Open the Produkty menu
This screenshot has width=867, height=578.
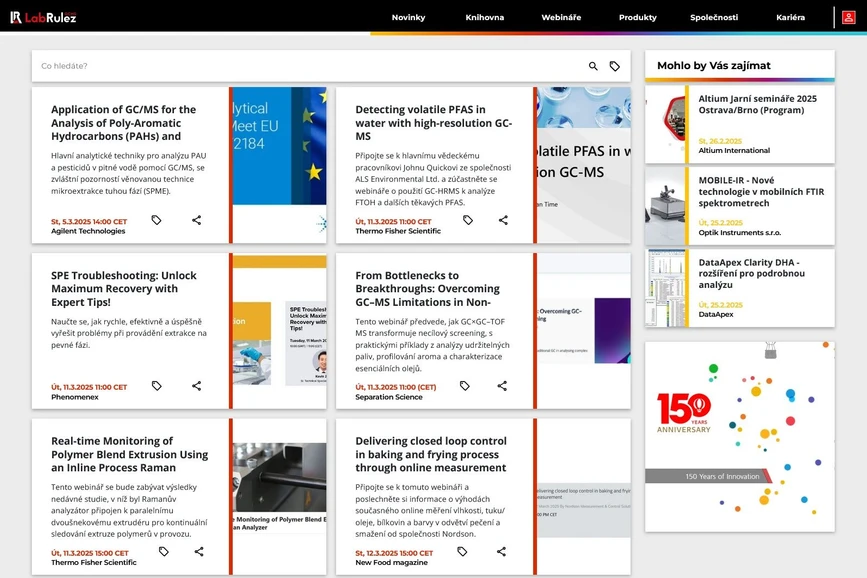tap(637, 17)
